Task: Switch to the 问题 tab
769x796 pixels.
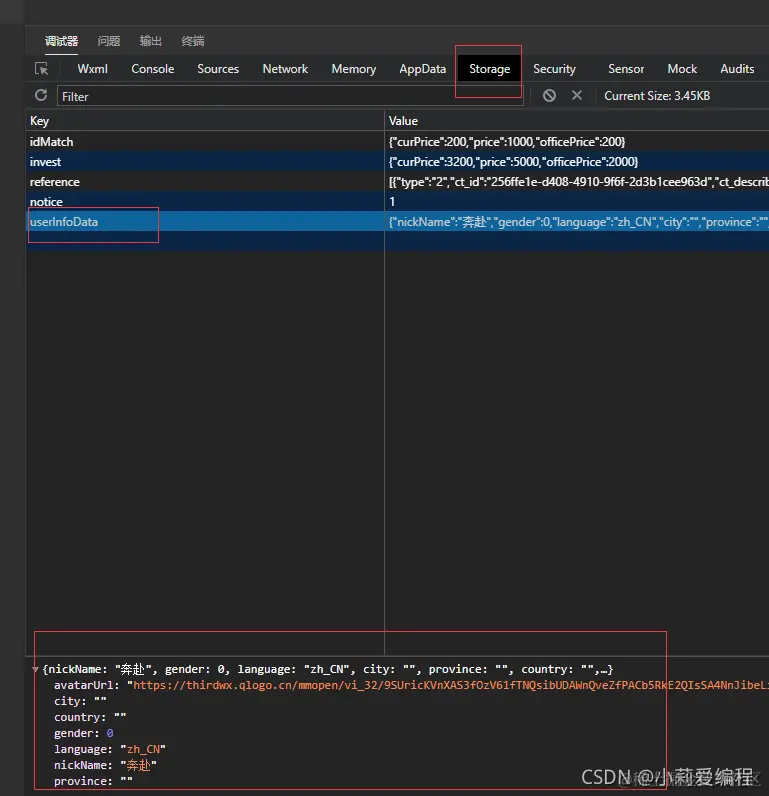Action: click(109, 41)
